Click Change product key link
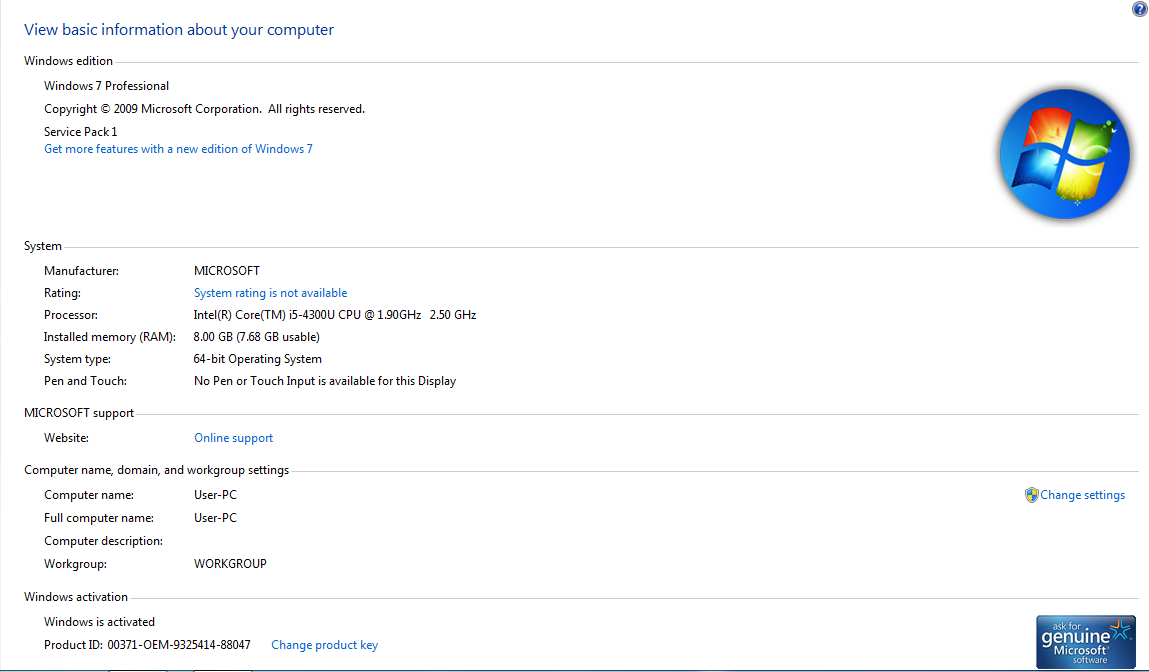The height and width of the screenshot is (672, 1149). coord(325,645)
